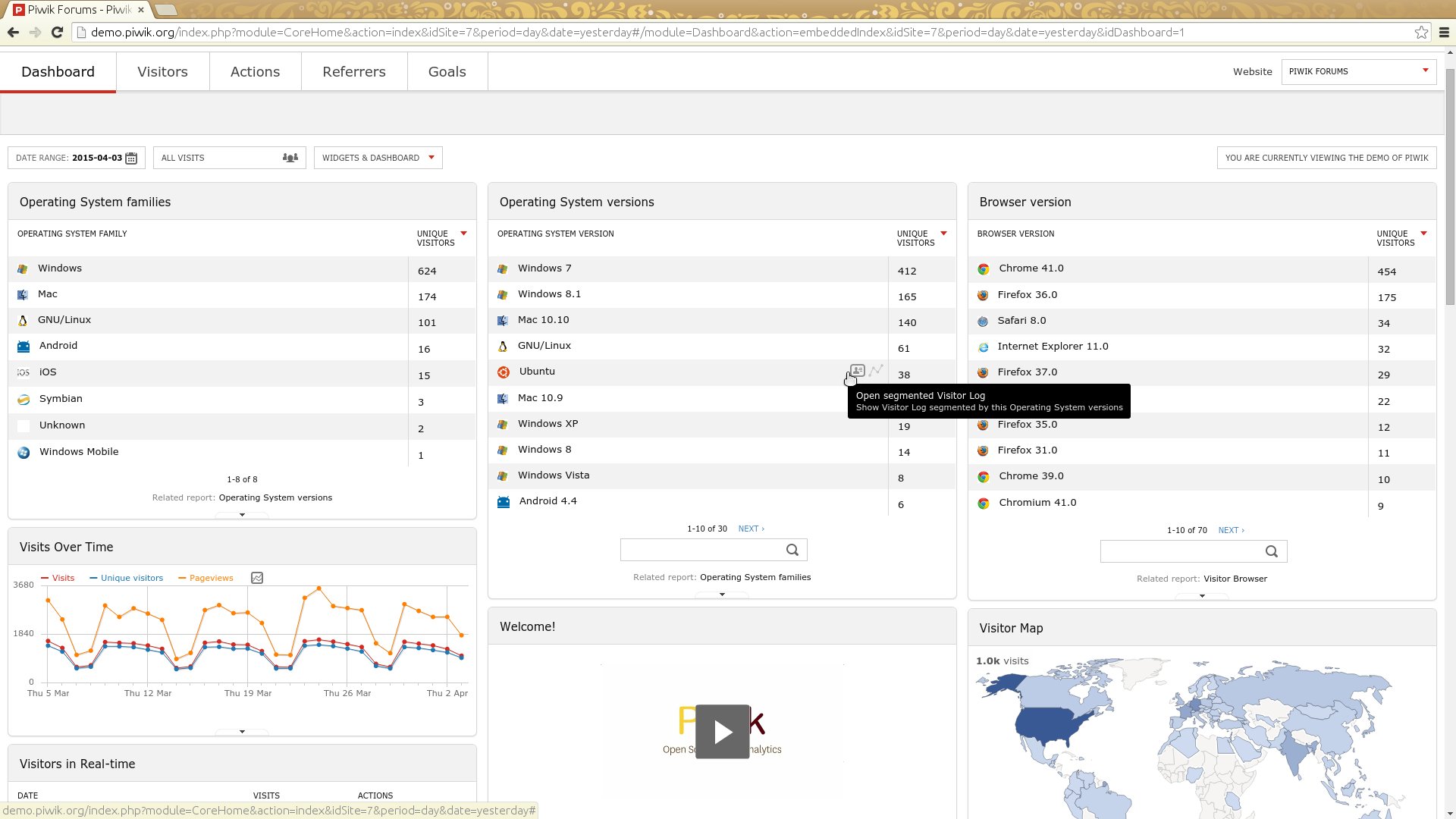The width and height of the screenshot is (1456, 819).
Task: Click the Android 4.4 icon
Action: (x=504, y=502)
